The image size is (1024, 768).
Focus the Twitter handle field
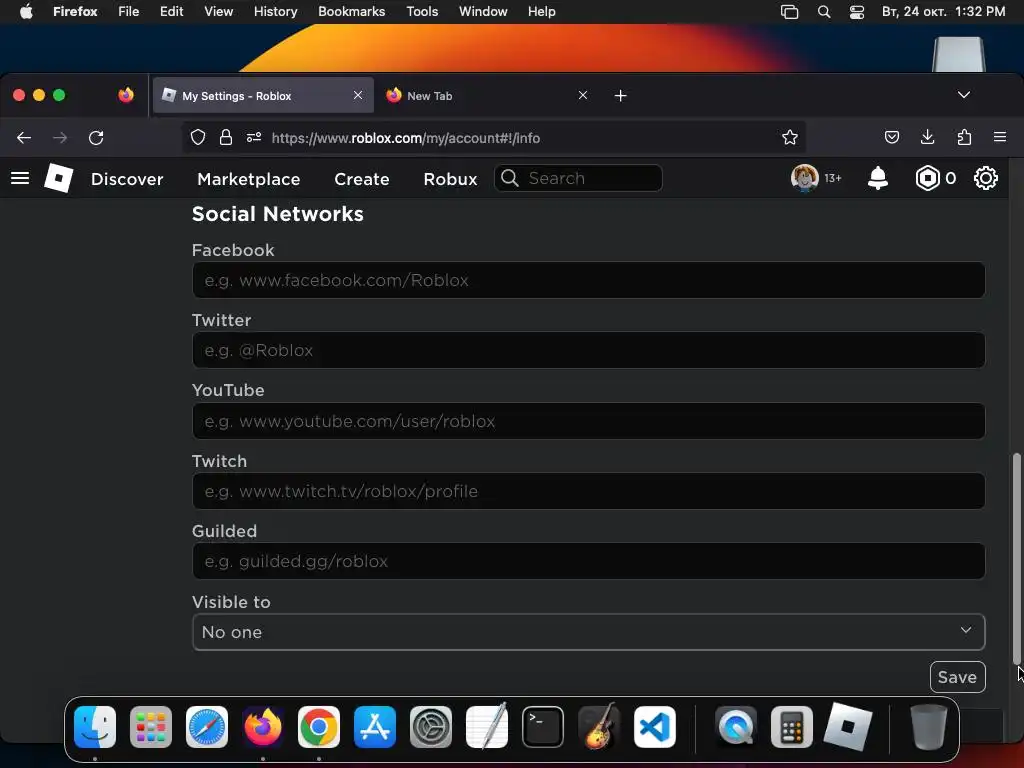tap(588, 350)
